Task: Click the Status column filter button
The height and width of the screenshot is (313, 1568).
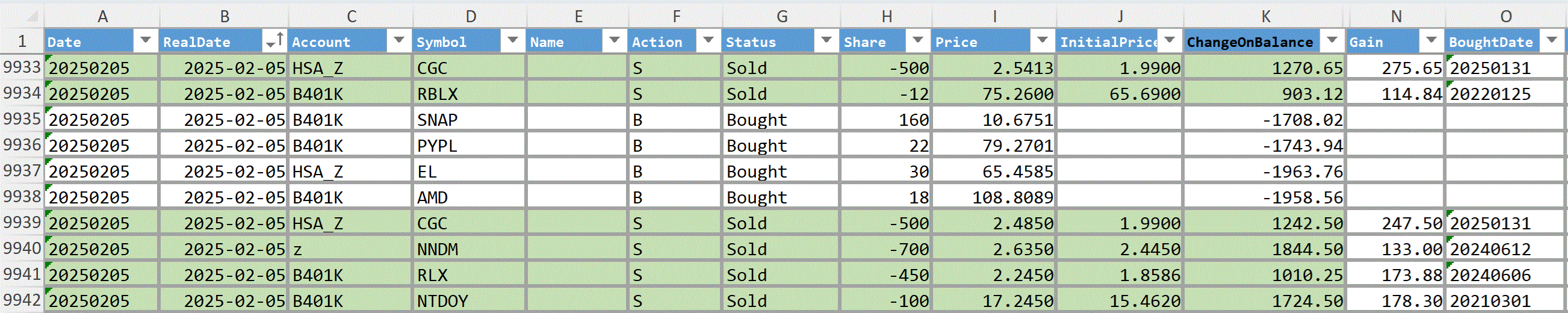Action: pyautogui.click(x=826, y=41)
